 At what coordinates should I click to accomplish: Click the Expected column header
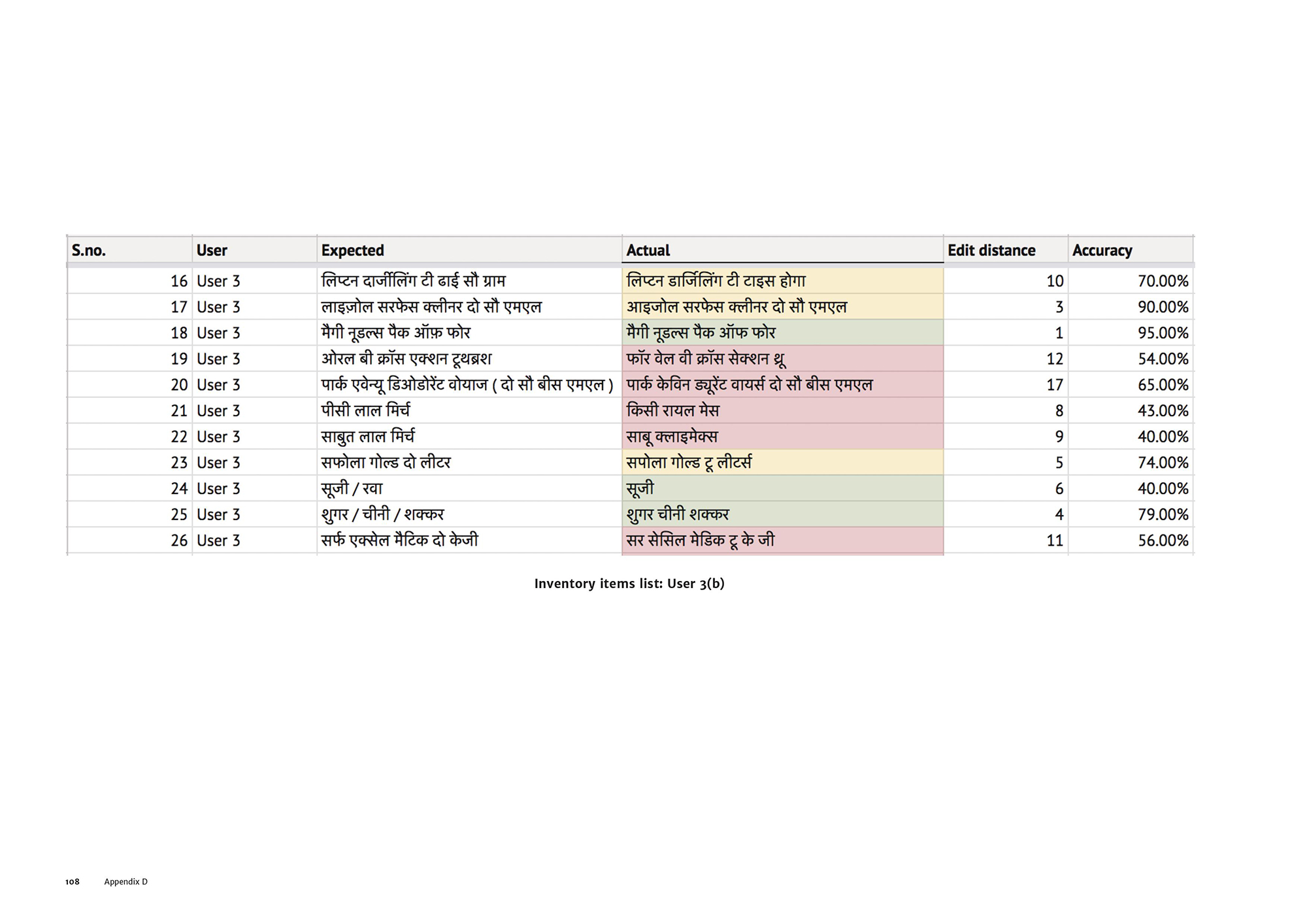[353, 250]
